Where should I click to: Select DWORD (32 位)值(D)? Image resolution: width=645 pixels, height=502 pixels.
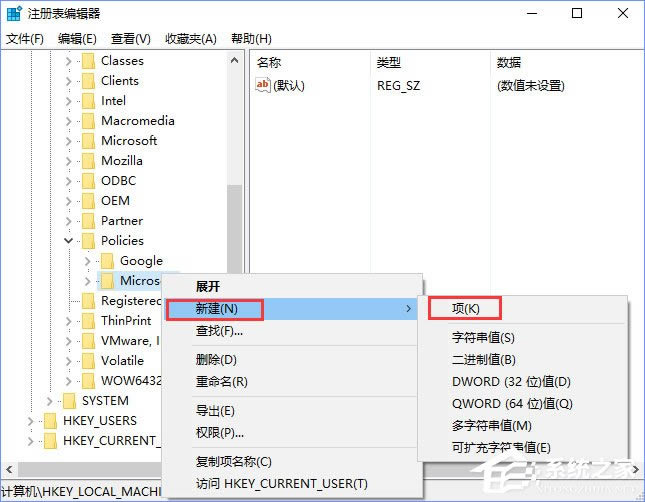click(x=522, y=382)
